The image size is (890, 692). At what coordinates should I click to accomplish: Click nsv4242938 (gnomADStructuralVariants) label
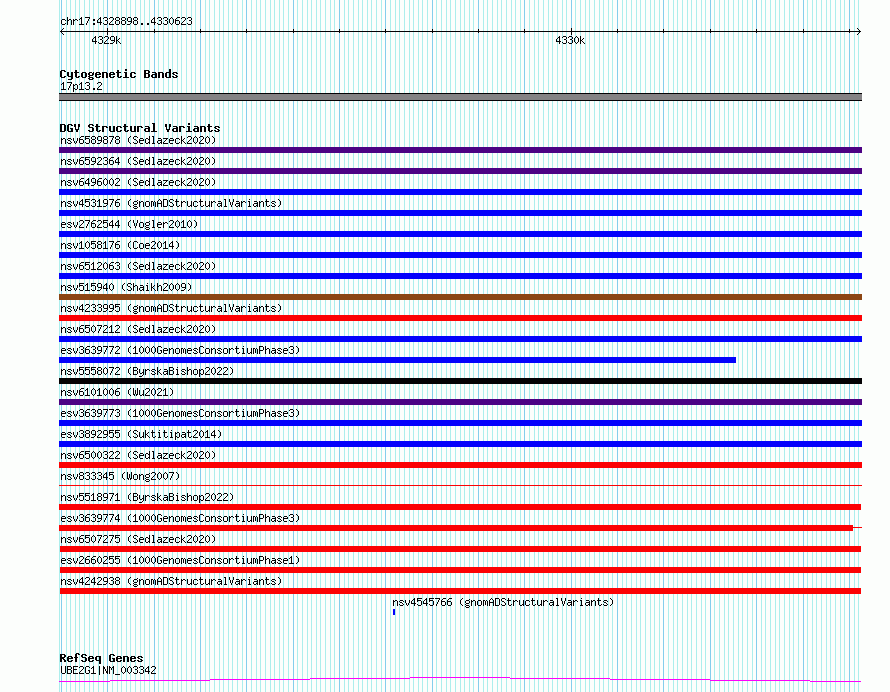click(171, 581)
